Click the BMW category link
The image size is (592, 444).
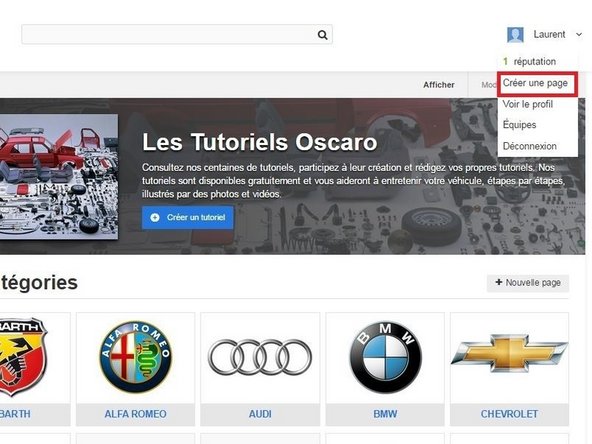[385, 414]
